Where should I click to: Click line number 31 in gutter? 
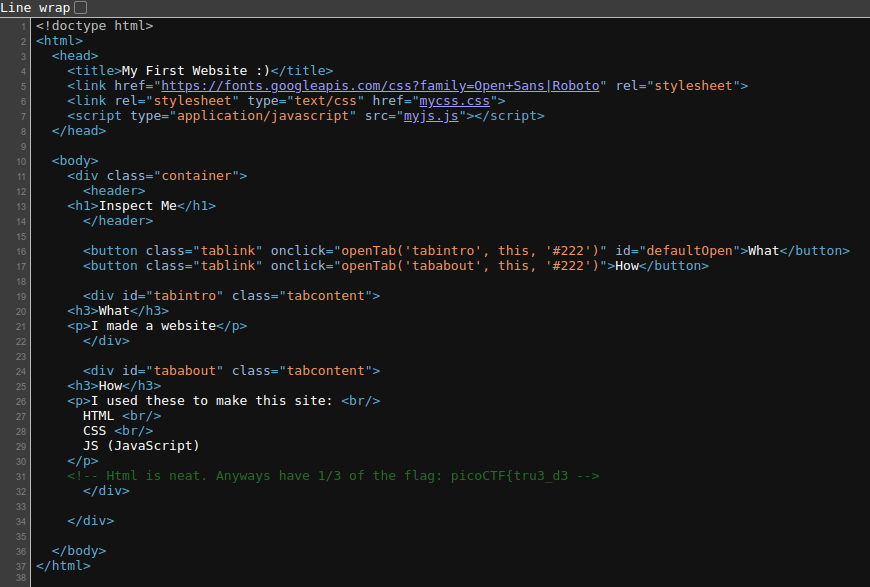[21, 477]
